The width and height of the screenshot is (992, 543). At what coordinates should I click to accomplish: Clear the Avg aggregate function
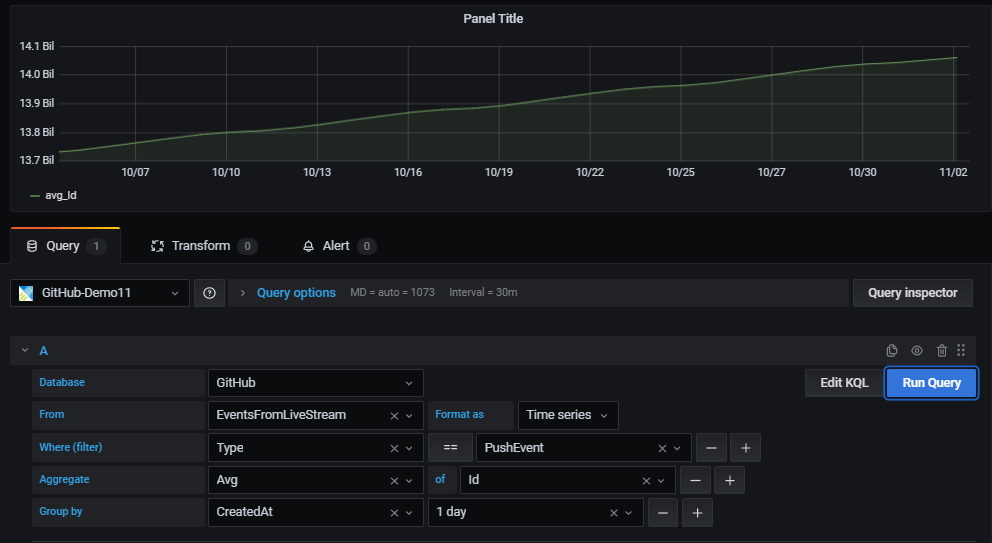click(394, 480)
